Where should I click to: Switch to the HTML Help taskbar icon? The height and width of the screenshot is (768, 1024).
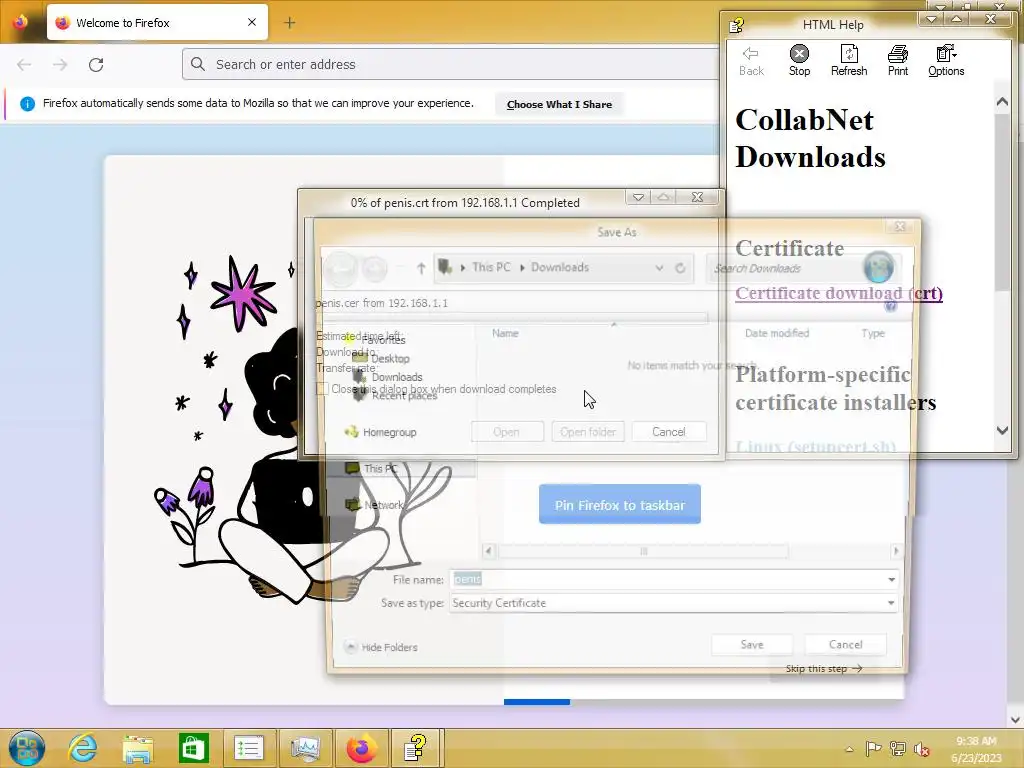click(x=416, y=748)
